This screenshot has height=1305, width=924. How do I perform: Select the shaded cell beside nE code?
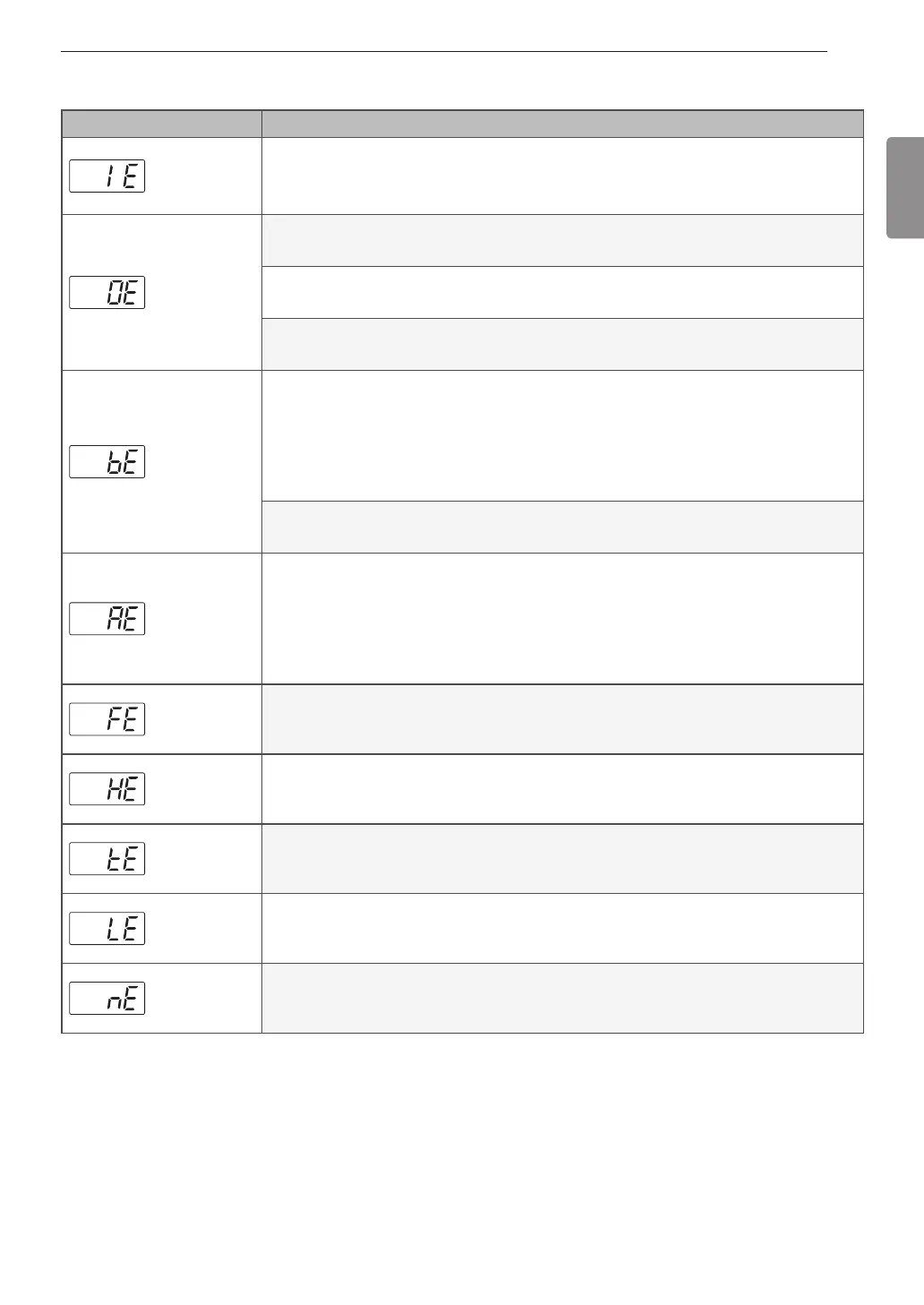click(x=562, y=999)
